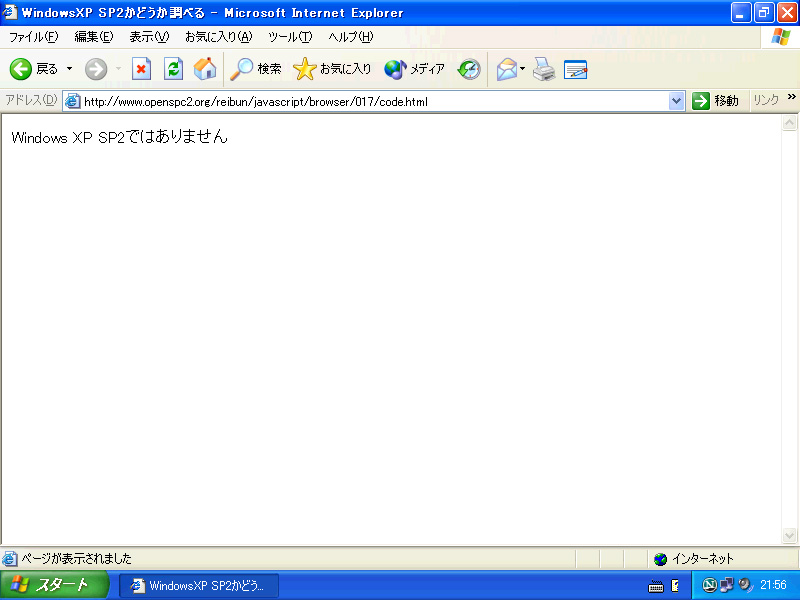Go back with the green Back arrow

21,69
